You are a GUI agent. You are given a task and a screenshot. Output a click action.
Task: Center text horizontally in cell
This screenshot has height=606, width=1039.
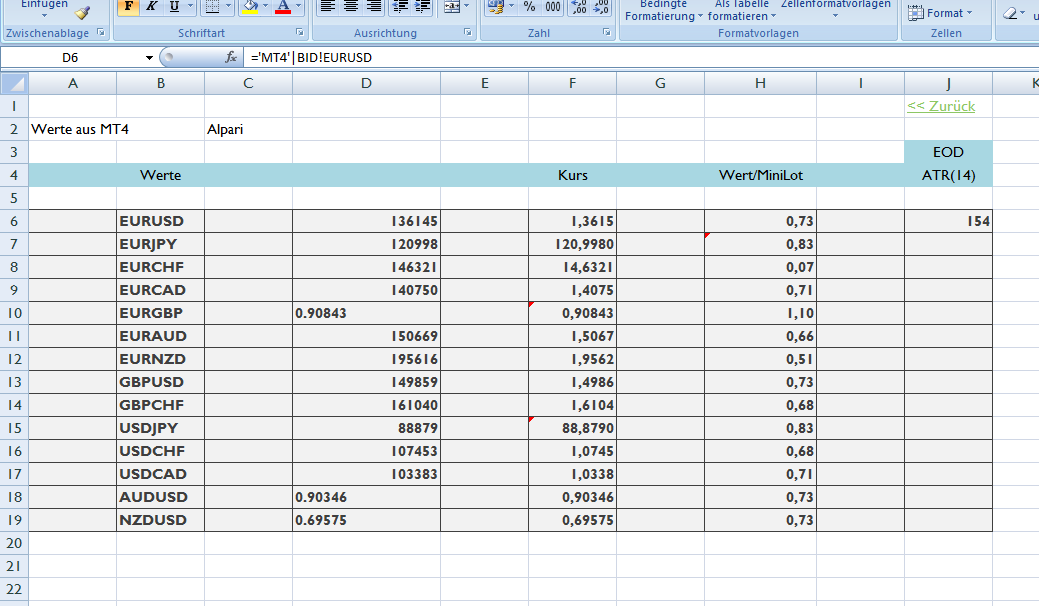click(x=351, y=7)
